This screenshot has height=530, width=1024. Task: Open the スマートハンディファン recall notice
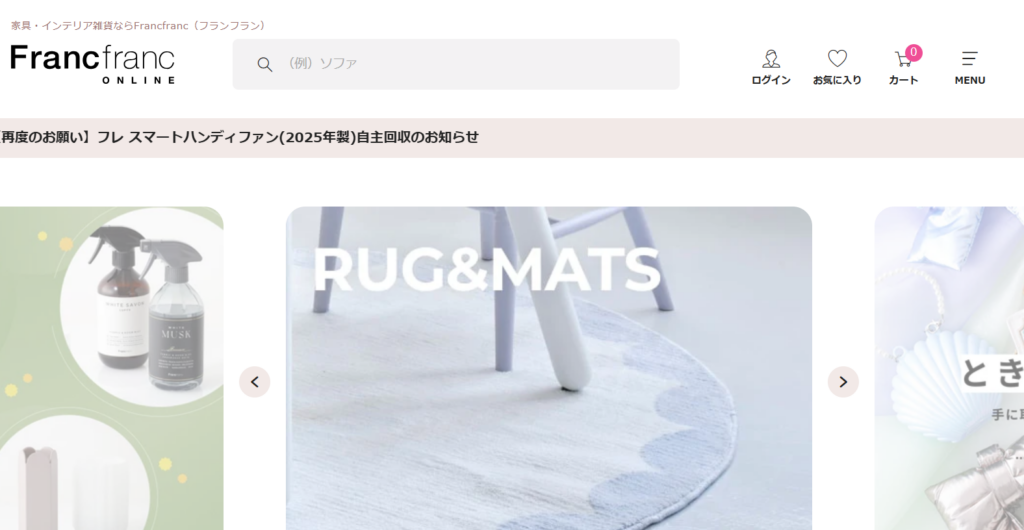(x=240, y=137)
